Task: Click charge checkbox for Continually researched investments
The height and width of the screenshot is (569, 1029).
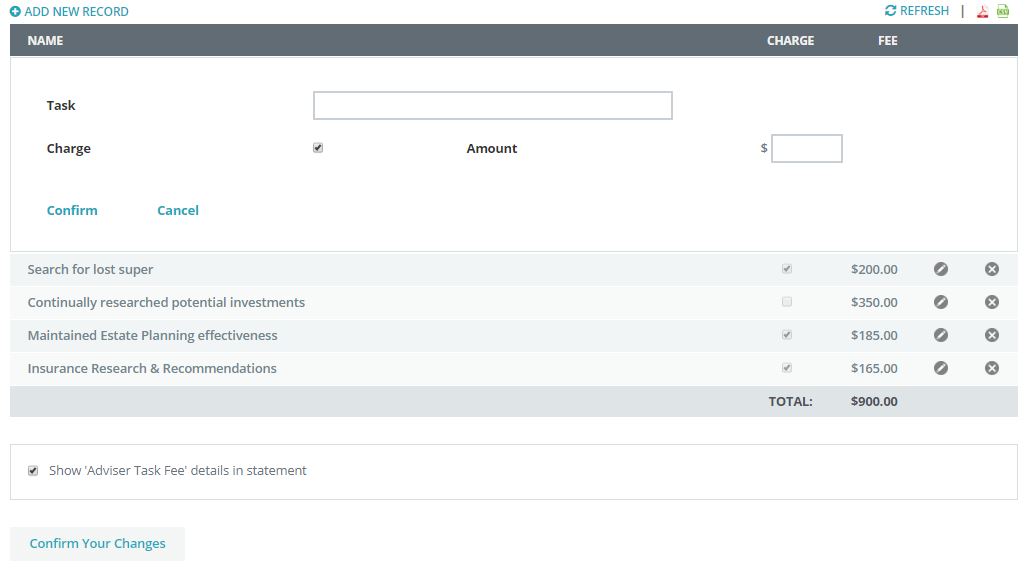Action: tap(787, 302)
